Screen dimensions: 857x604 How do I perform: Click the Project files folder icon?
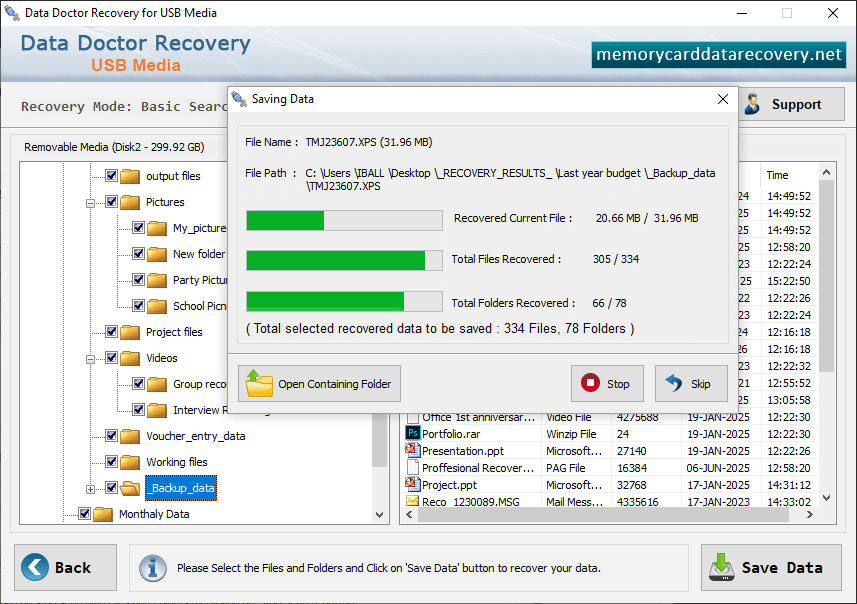(x=130, y=332)
